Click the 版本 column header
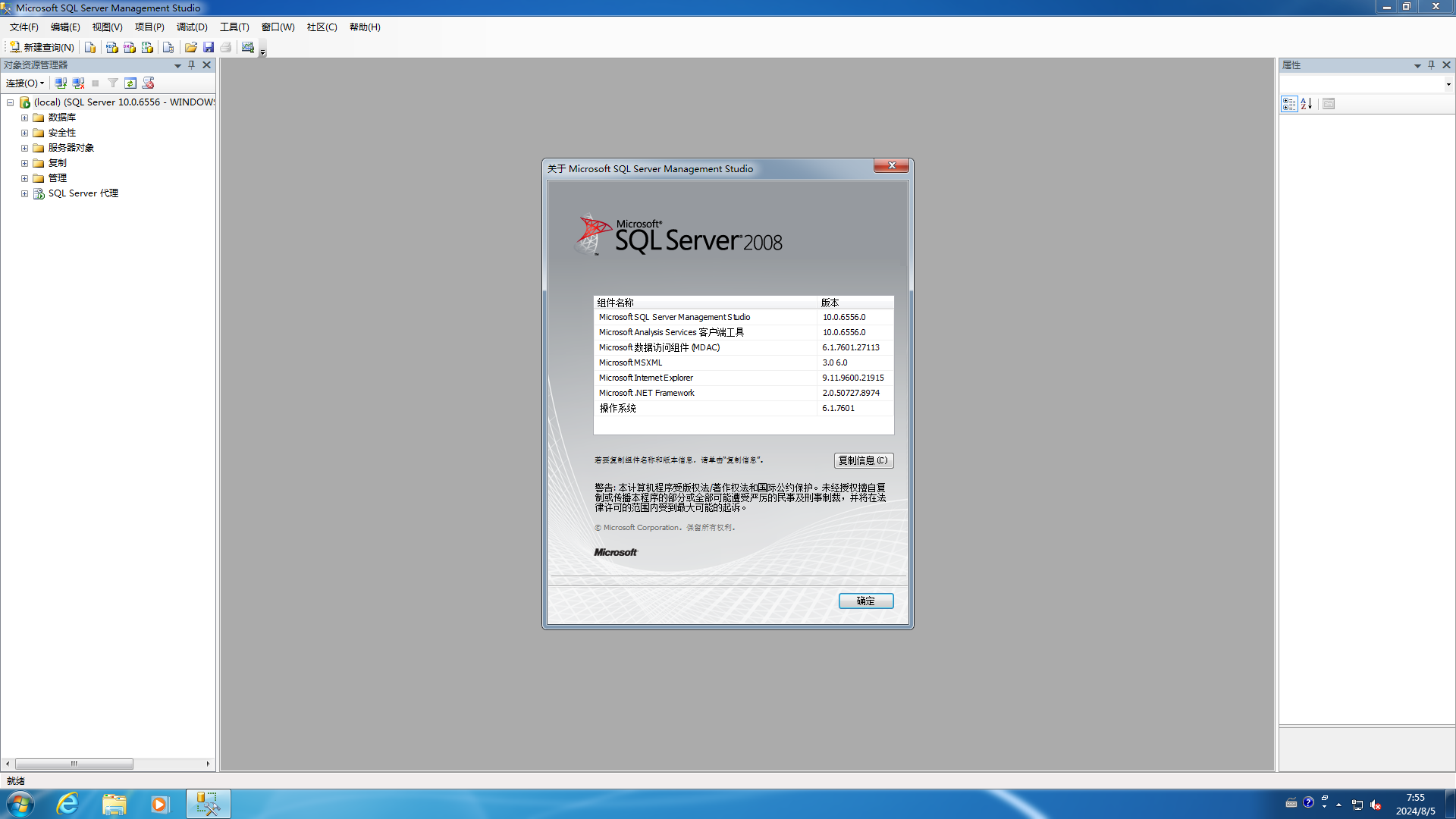The height and width of the screenshot is (819, 1456). tap(856, 303)
